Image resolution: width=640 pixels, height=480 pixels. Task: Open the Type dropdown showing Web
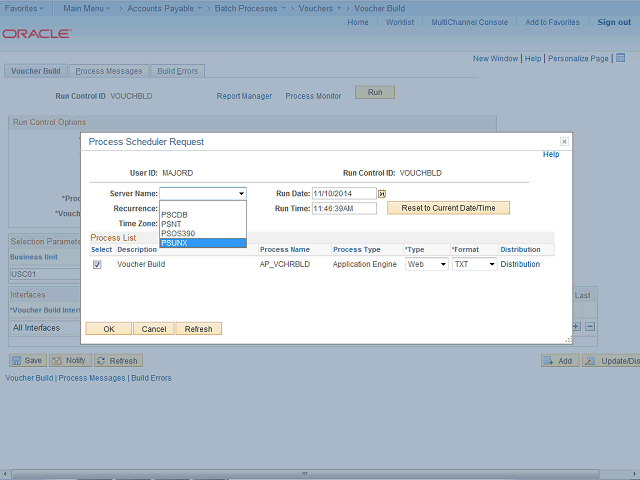click(x=426, y=264)
